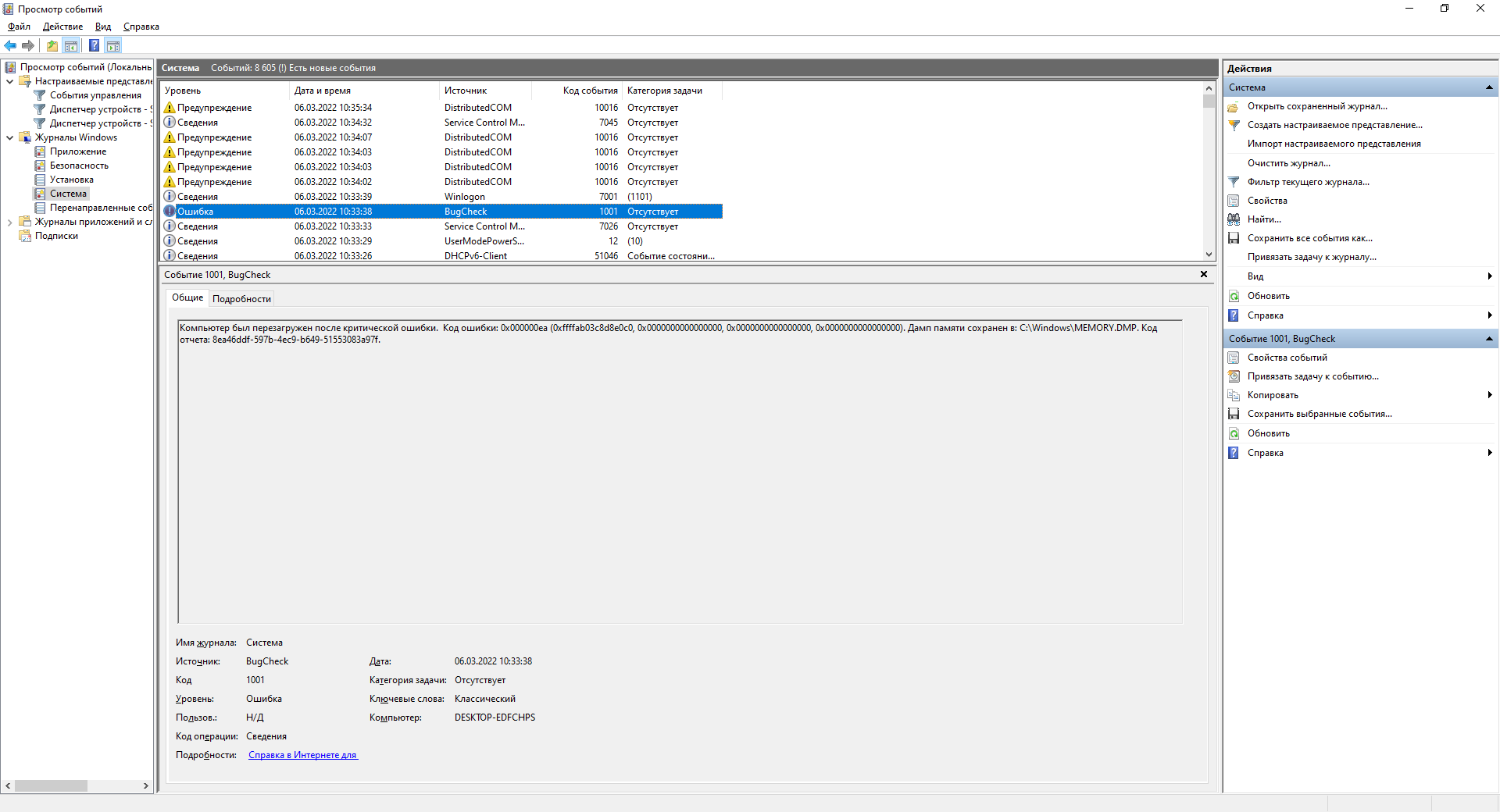Click the up-one-level folder toolbar icon
The width and height of the screenshot is (1500, 812).
[x=52, y=45]
